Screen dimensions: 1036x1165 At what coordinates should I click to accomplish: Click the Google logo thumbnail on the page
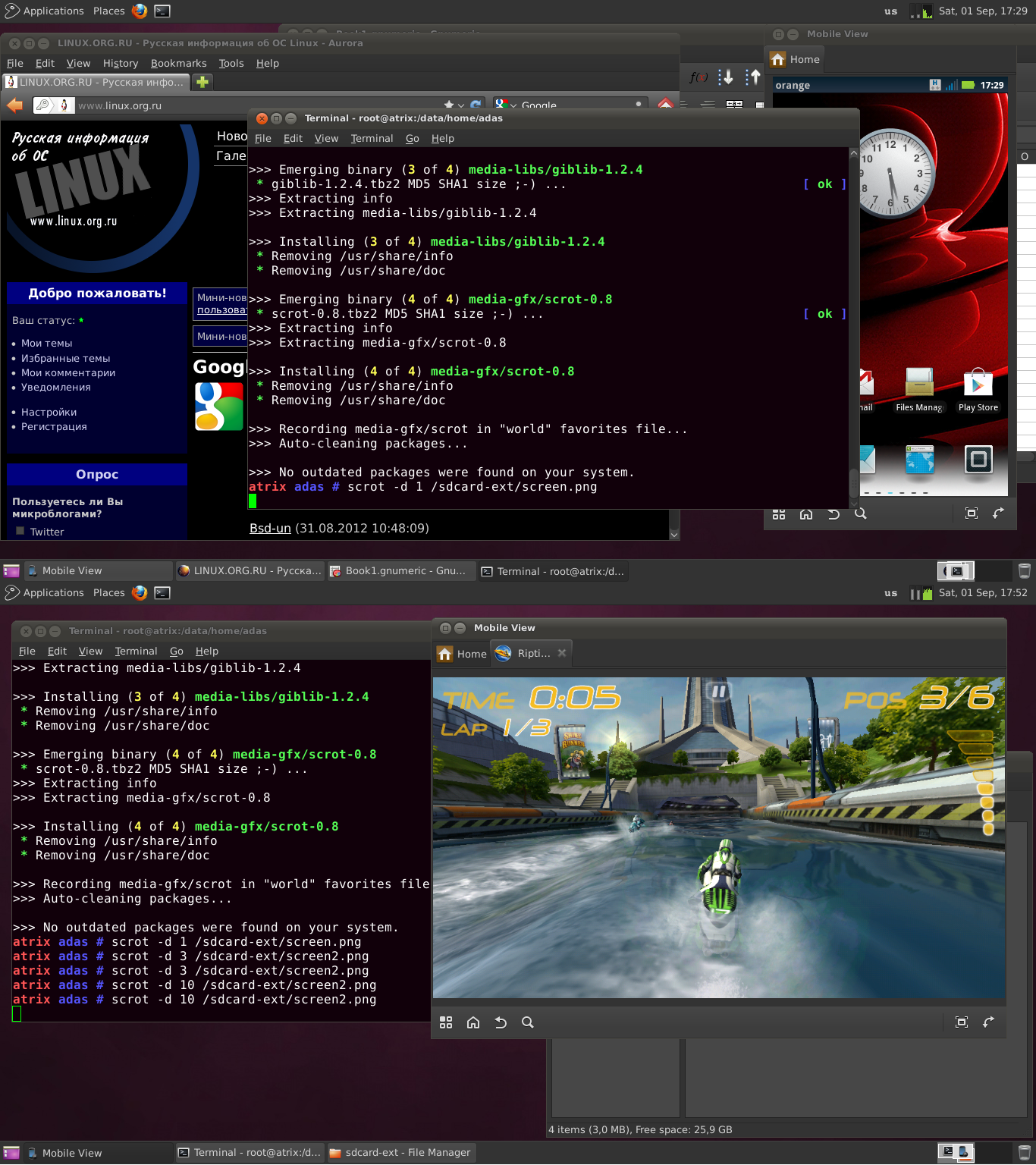pyautogui.click(x=219, y=407)
